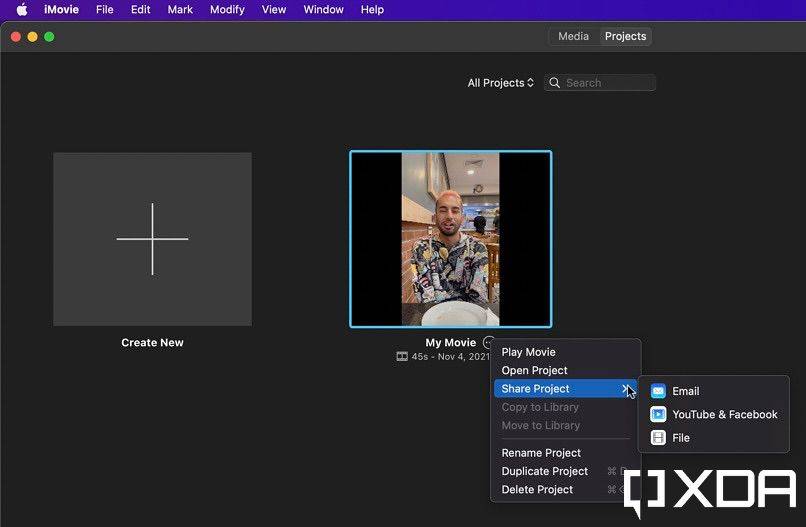The image size is (806, 527).
Task: Open the iMovie application menu
Action: pyautogui.click(x=61, y=10)
